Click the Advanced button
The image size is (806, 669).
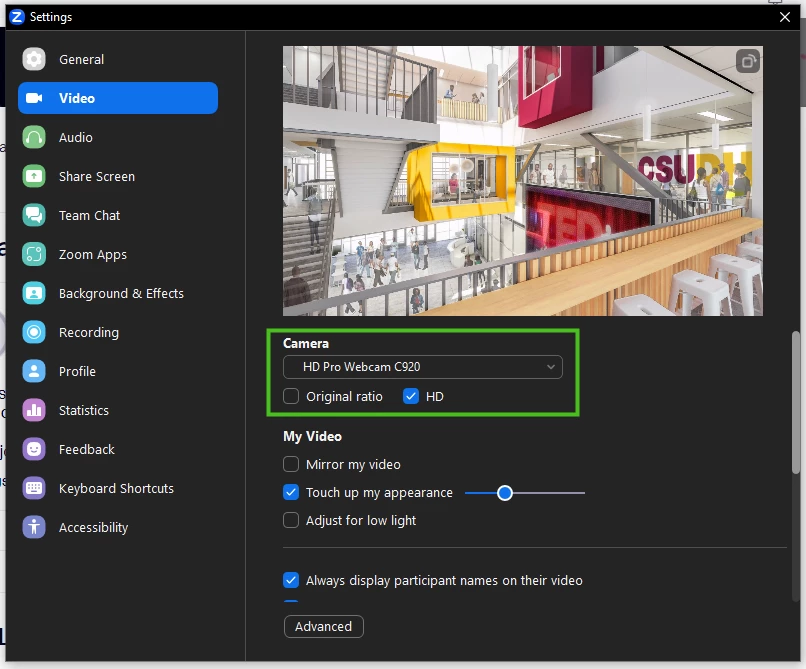click(x=323, y=626)
